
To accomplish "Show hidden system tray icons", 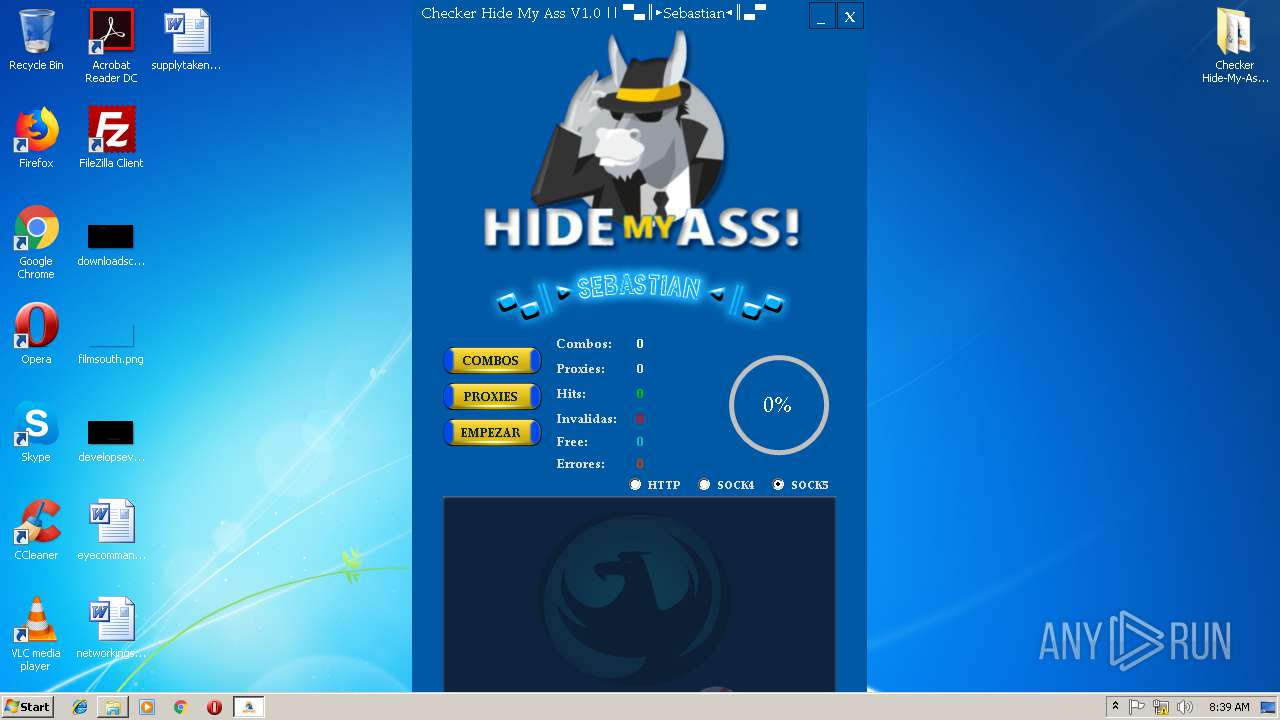I will (x=1115, y=707).
